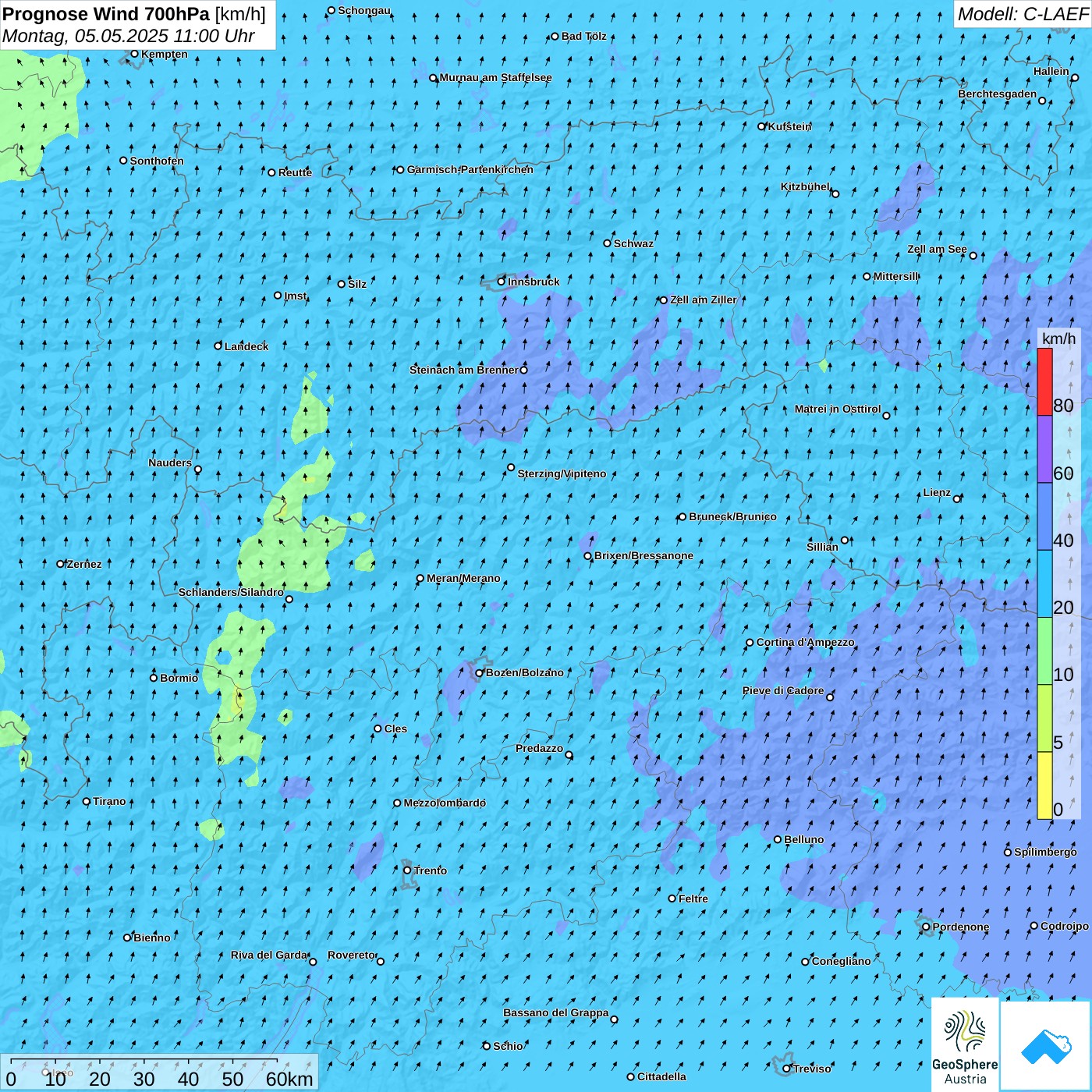The width and height of the screenshot is (1092, 1092).
Task: Click the Innsbruck city marker
Action: point(502,282)
